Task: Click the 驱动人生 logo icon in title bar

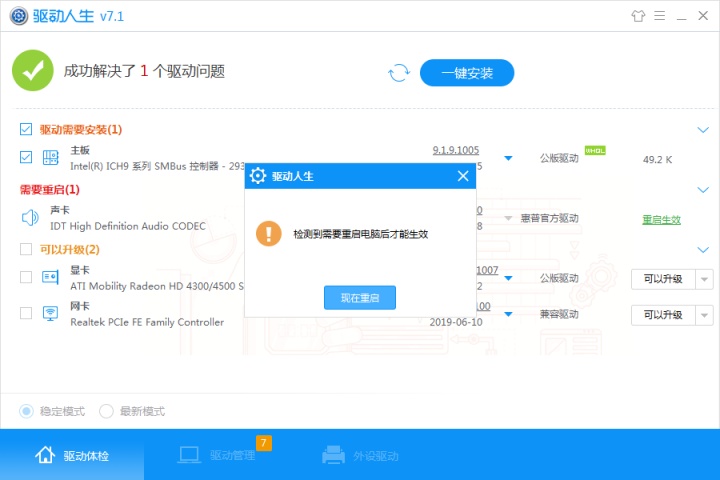Action: click(19, 16)
